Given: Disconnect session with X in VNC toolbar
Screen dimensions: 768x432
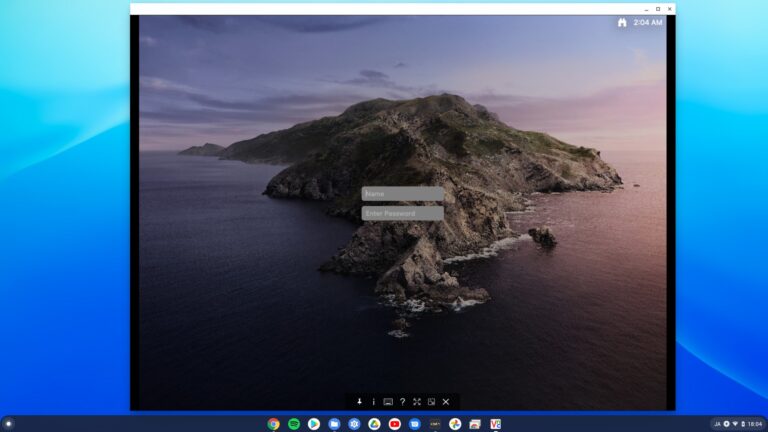Looking at the screenshot, I should tap(446, 402).
